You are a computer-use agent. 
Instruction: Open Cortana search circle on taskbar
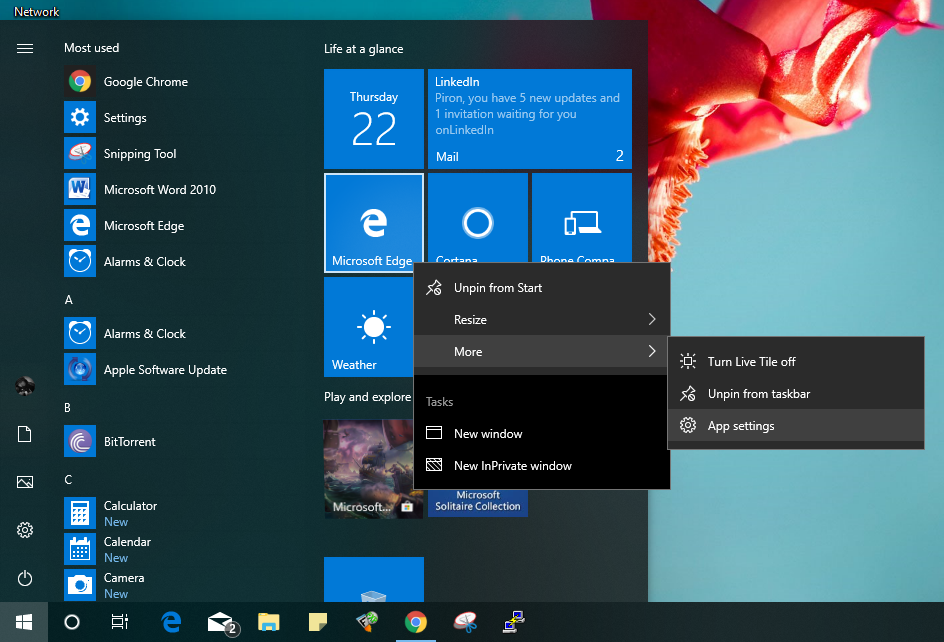72,622
